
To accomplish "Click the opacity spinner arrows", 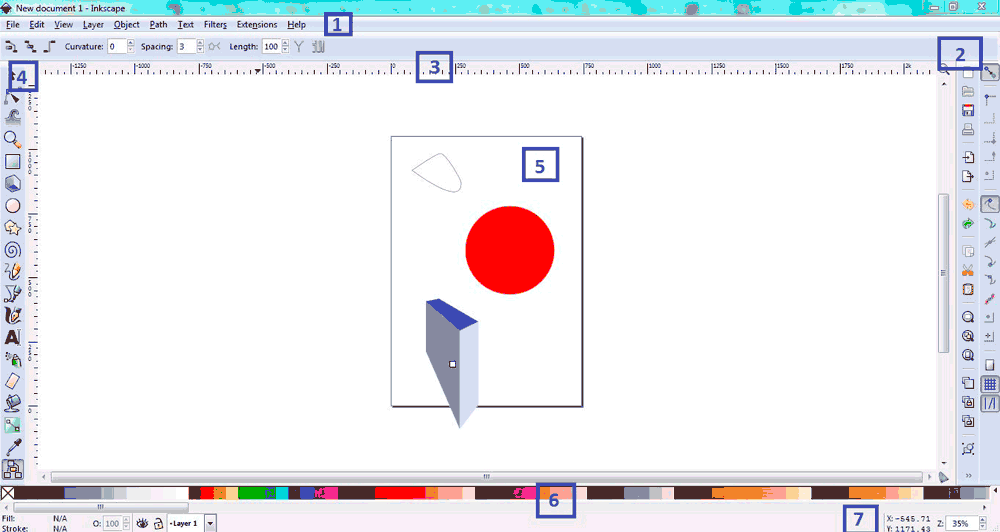I will pyautogui.click(x=126, y=523).
